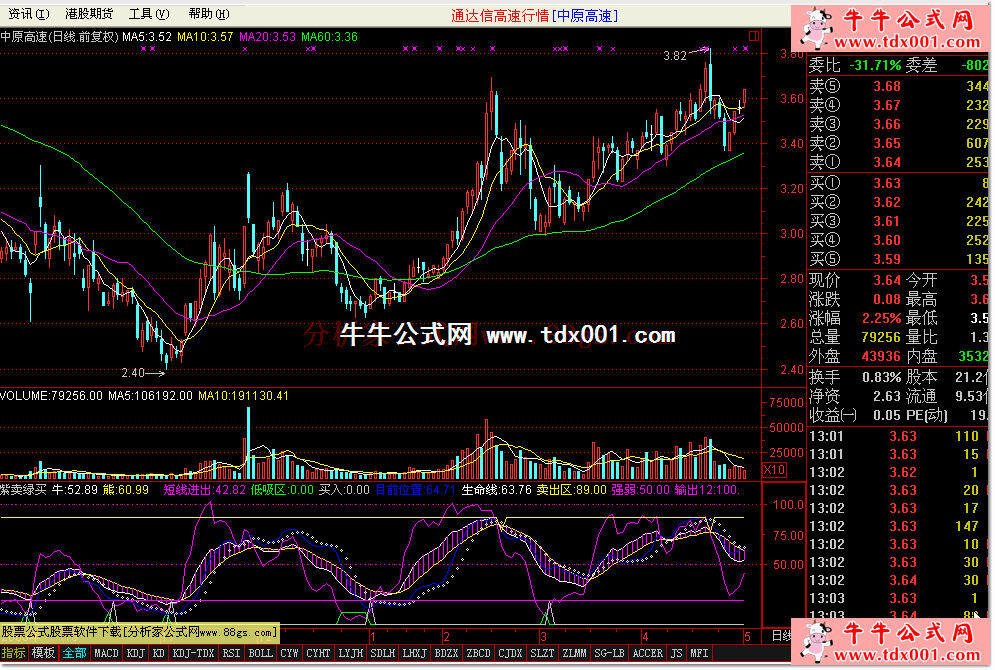Open the 港股期货 menu

click(x=89, y=14)
